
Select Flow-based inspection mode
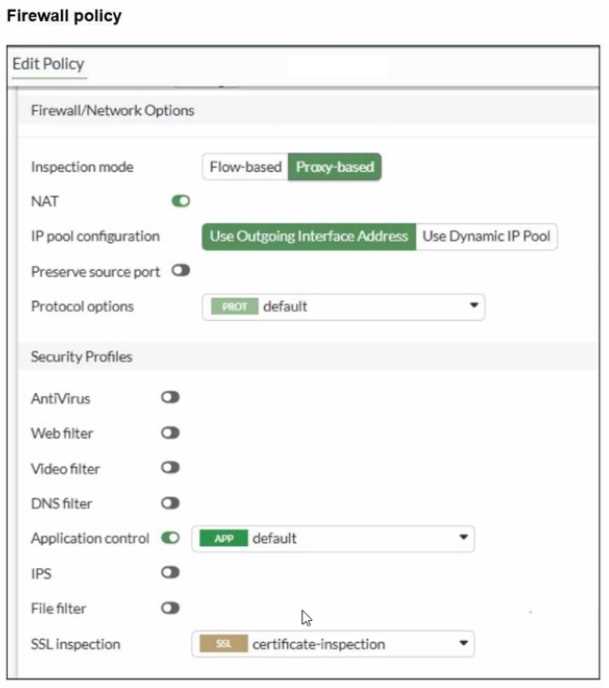pyautogui.click(x=245, y=167)
